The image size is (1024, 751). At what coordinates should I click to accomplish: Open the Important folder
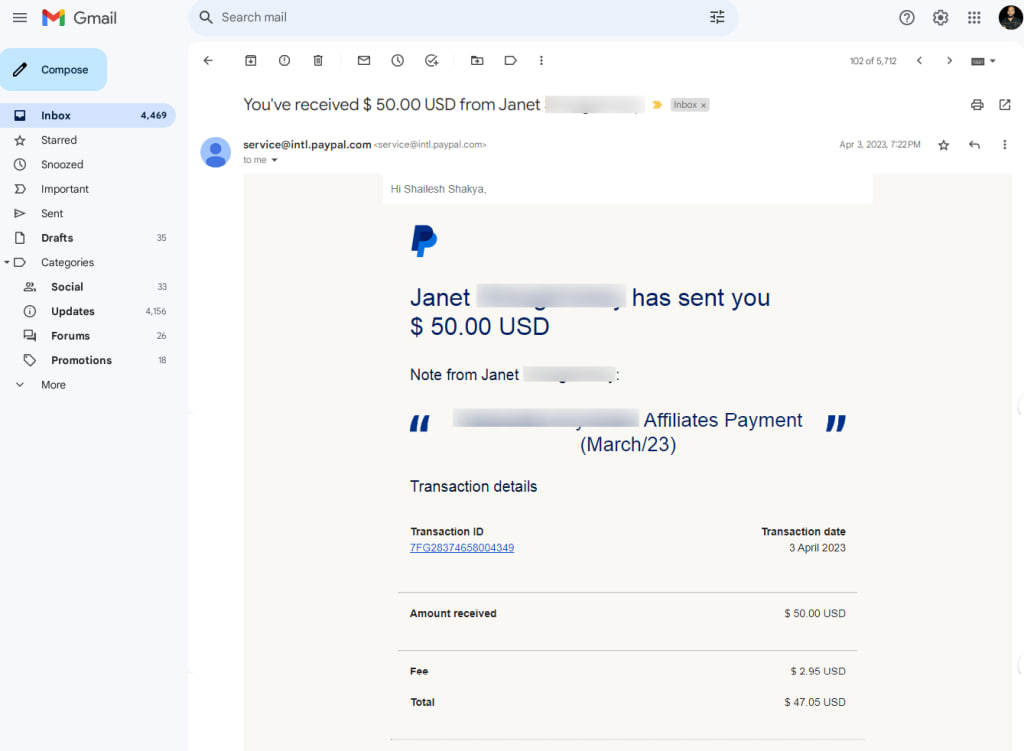tap(88, 189)
